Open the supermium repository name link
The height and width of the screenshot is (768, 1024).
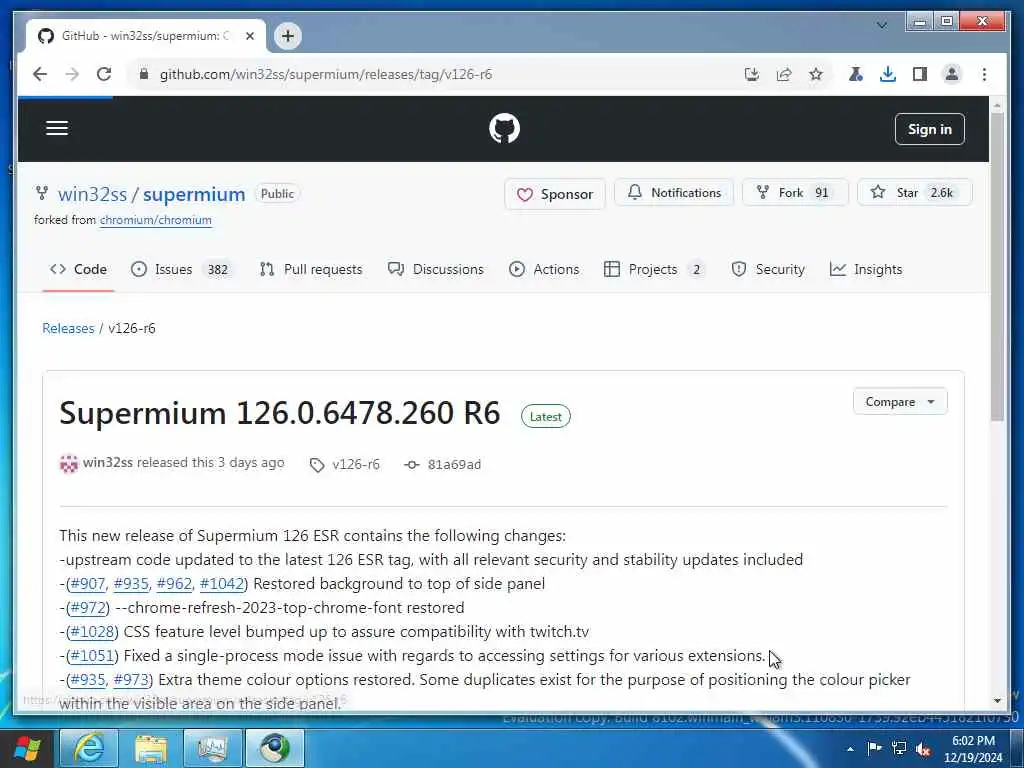[194, 195]
